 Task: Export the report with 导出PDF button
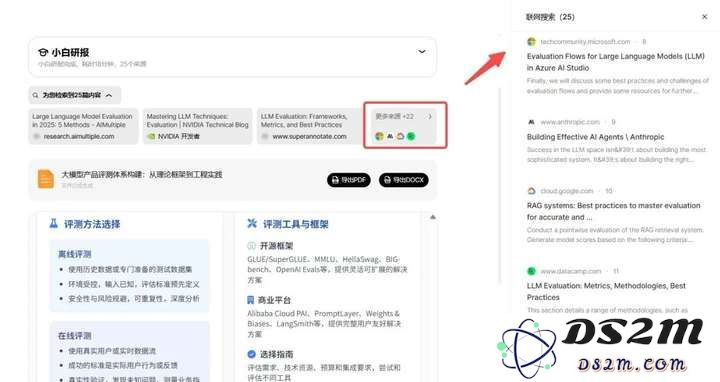349,180
